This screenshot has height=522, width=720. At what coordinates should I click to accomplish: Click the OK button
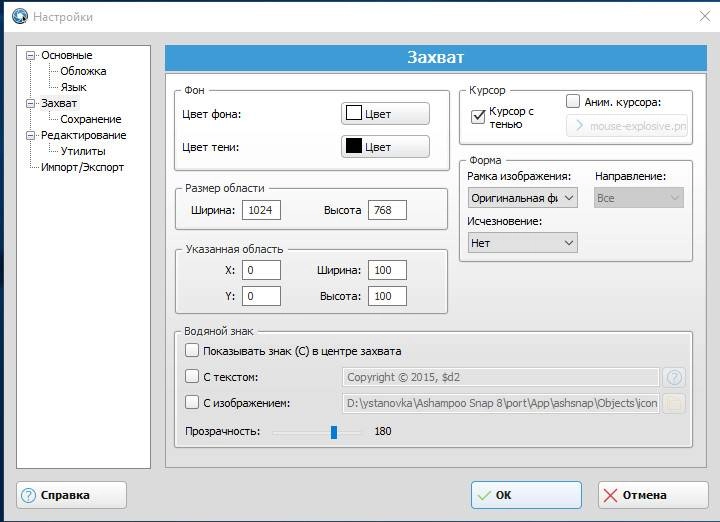tap(526, 495)
